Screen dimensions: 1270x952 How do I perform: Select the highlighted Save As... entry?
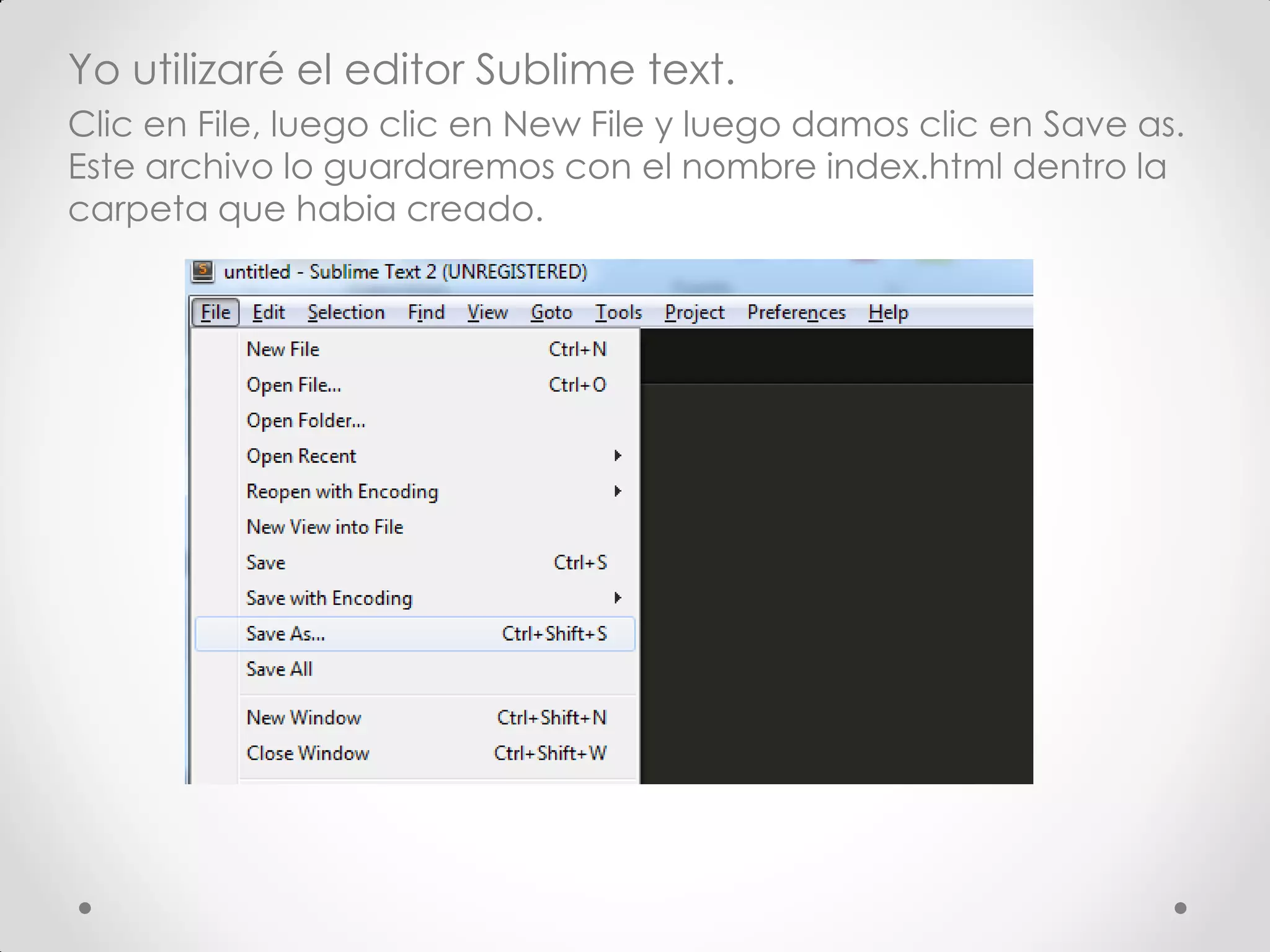tap(415, 633)
